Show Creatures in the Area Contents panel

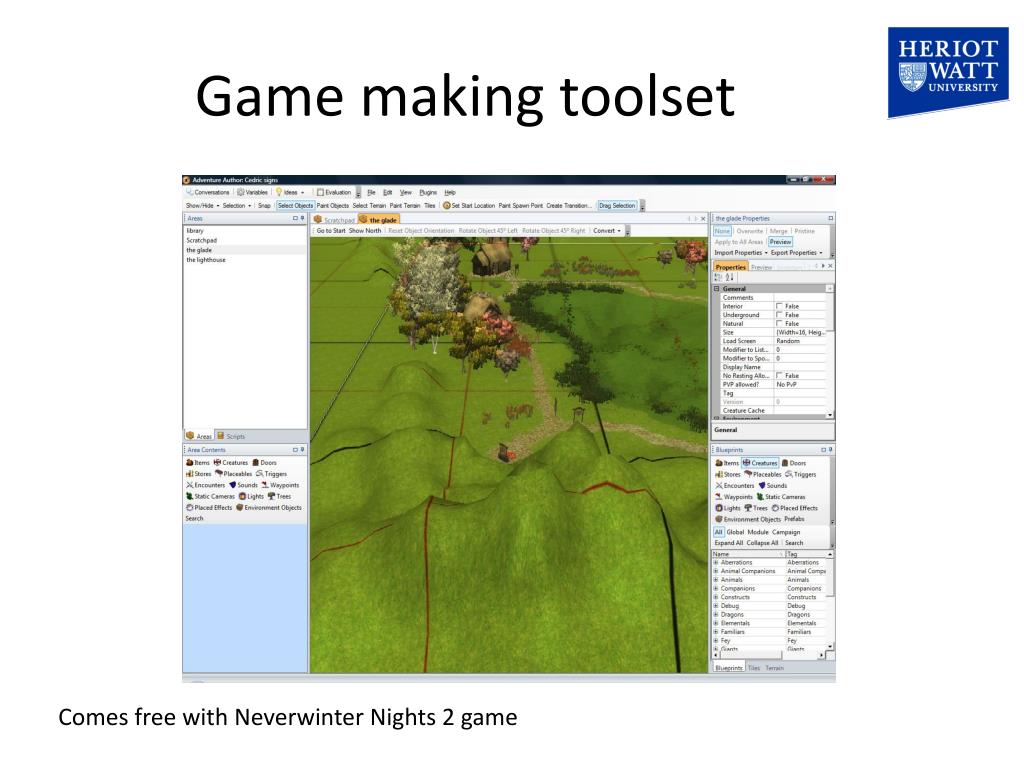(x=231, y=462)
